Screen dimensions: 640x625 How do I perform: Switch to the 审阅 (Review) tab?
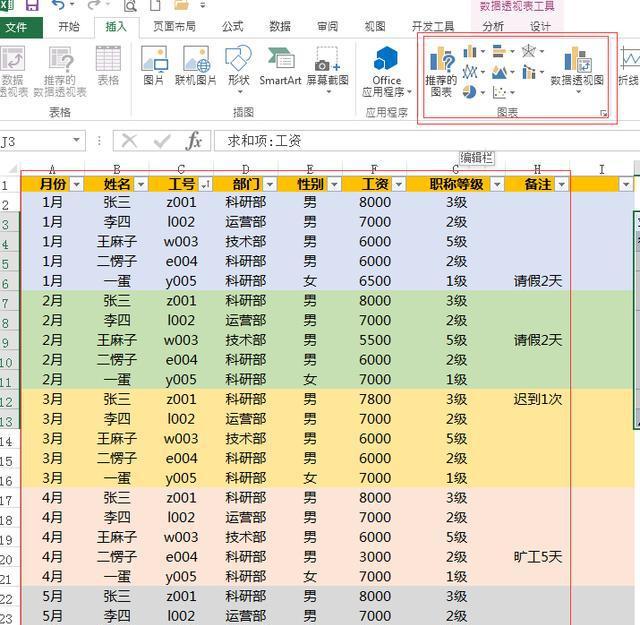pos(327,27)
